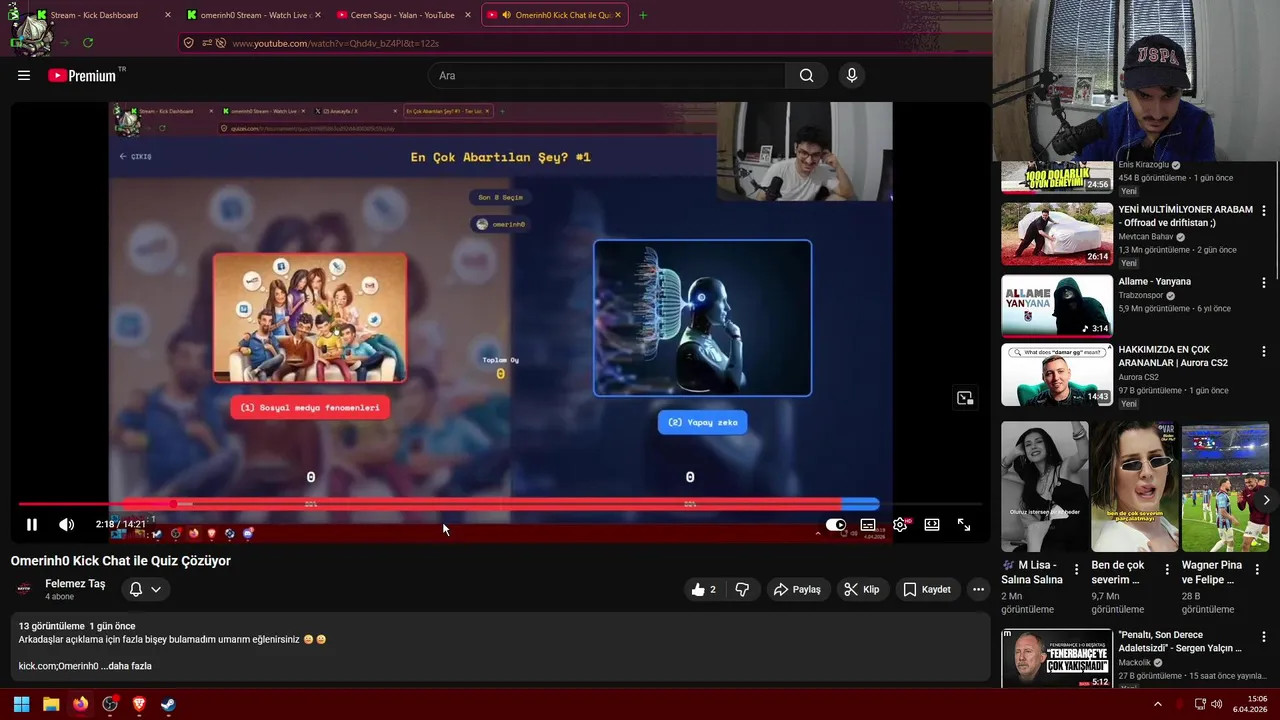Type in the 'Ara' search field

click(607, 76)
